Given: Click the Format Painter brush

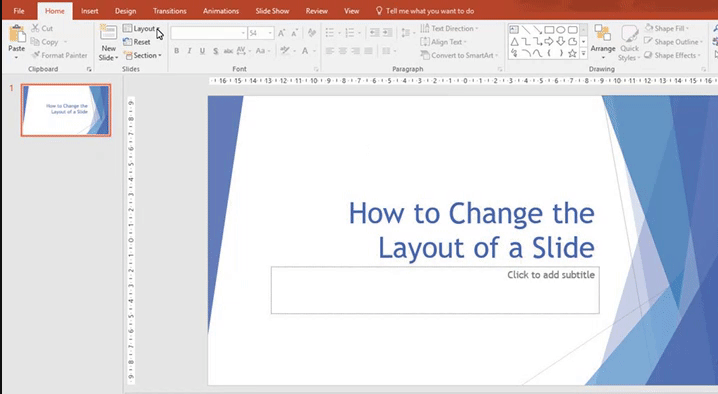Looking at the screenshot, I should point(36,55).
